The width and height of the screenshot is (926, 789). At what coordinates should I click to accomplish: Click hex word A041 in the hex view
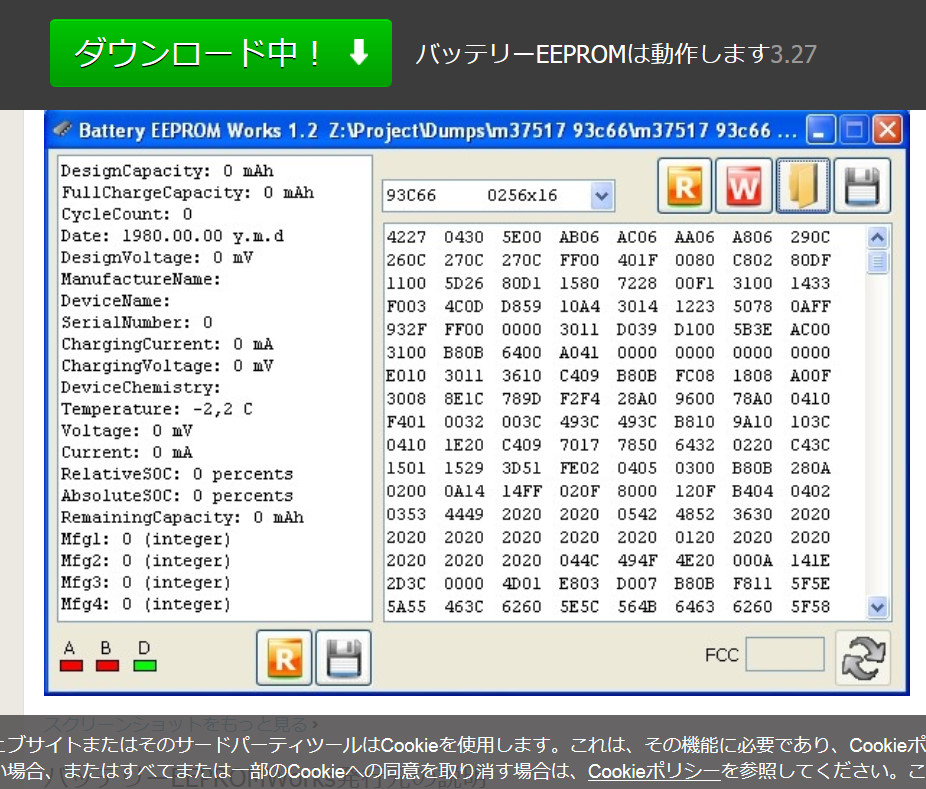(579, 353)
